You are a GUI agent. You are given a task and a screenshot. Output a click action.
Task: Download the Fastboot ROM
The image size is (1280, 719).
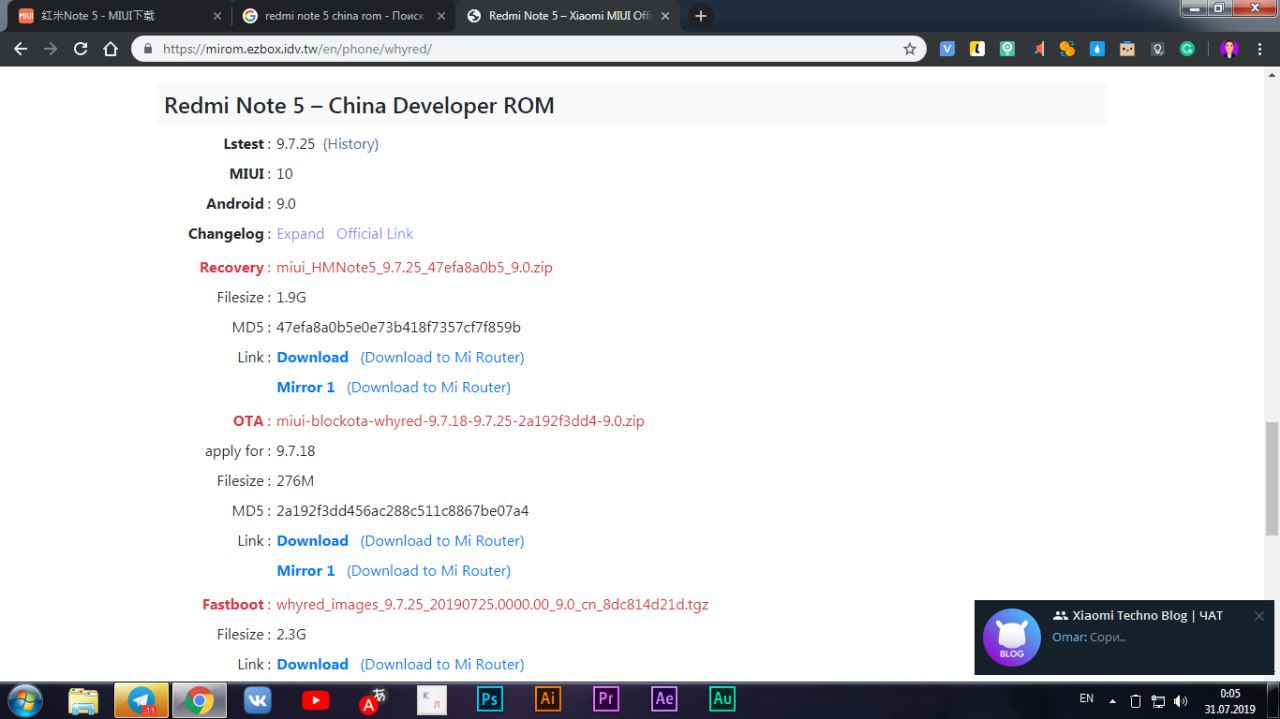312,664
